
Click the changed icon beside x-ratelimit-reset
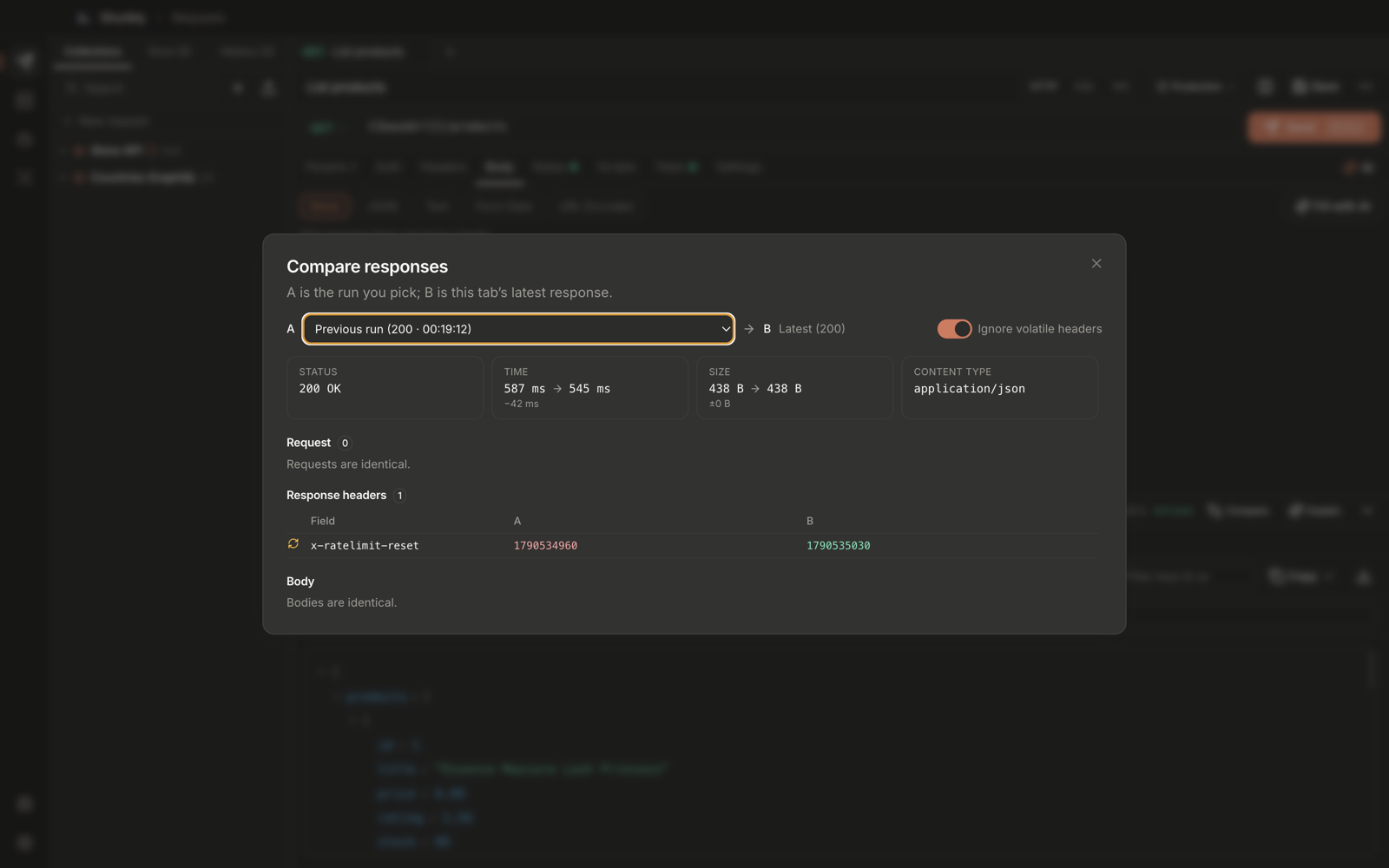293,544
